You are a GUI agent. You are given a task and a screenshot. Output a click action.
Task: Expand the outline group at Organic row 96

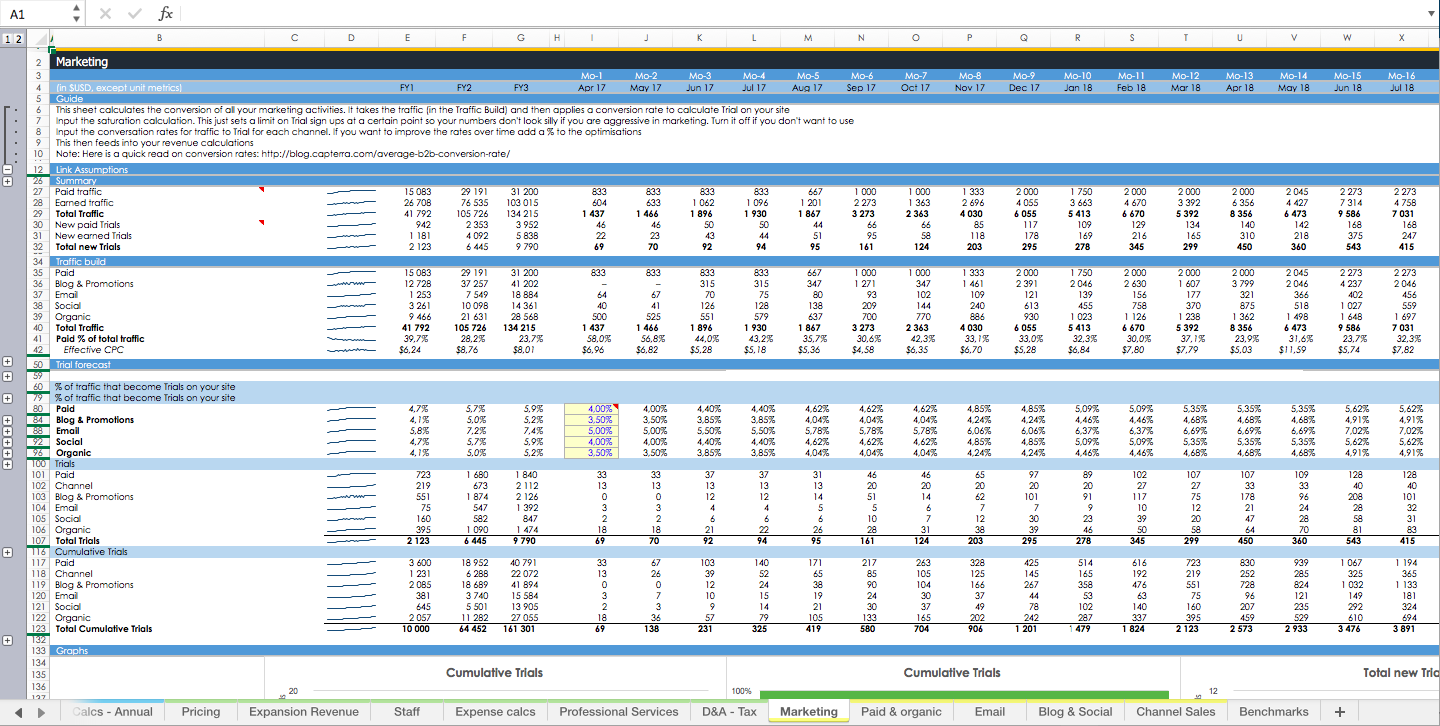click(x=7, y=453)
